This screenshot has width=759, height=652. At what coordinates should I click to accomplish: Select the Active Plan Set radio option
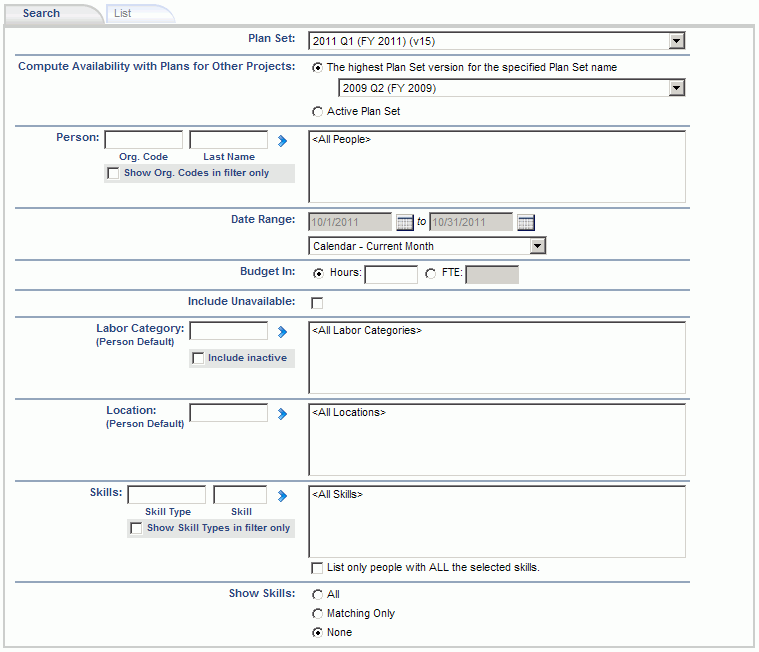click(317, 112)
